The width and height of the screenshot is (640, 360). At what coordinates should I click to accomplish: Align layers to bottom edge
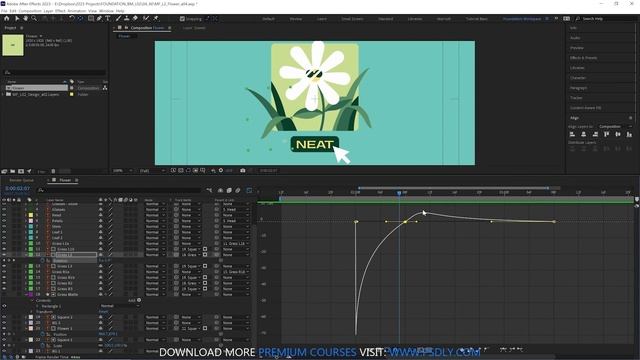(x=629, y=134)
